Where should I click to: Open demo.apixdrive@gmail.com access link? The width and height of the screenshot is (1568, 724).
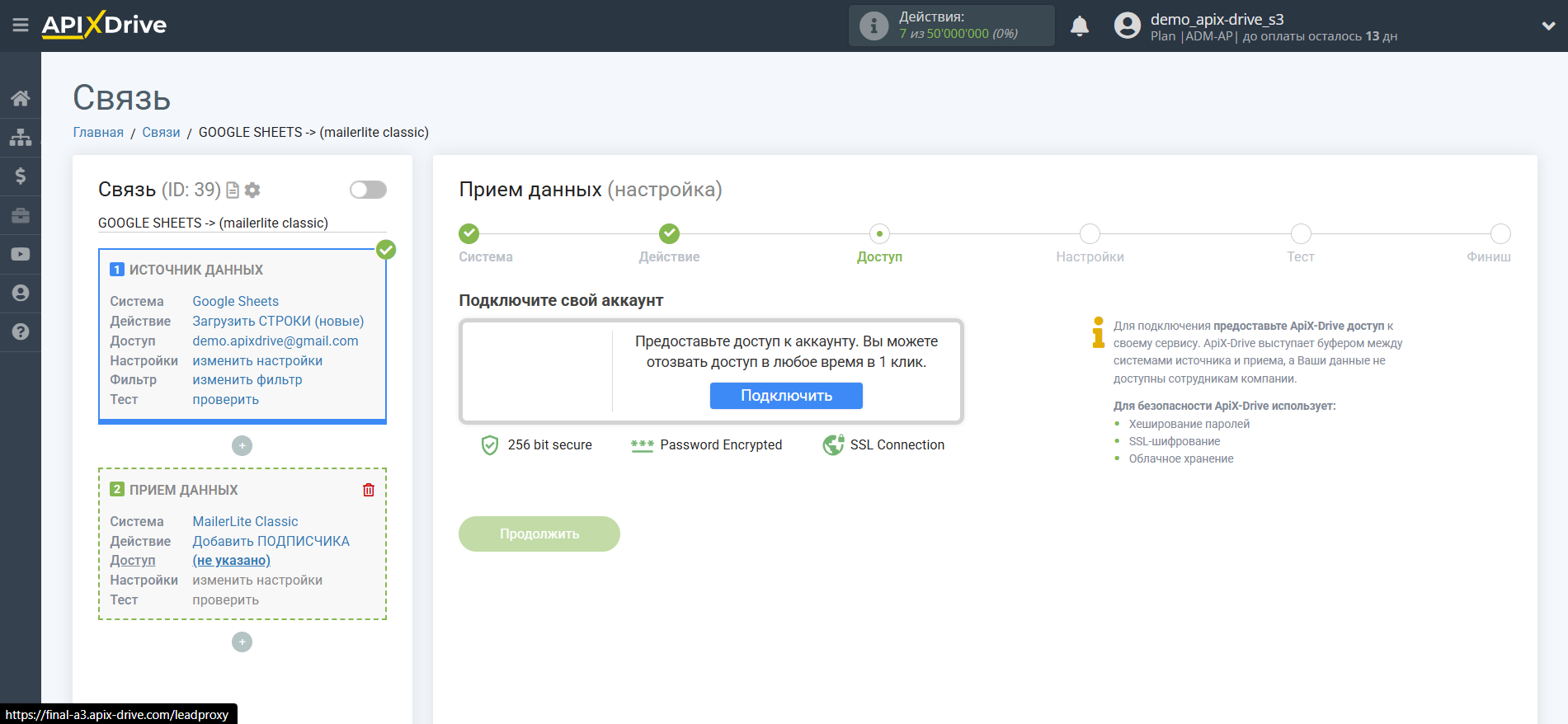pyautogui.click(x=275, y=341)
